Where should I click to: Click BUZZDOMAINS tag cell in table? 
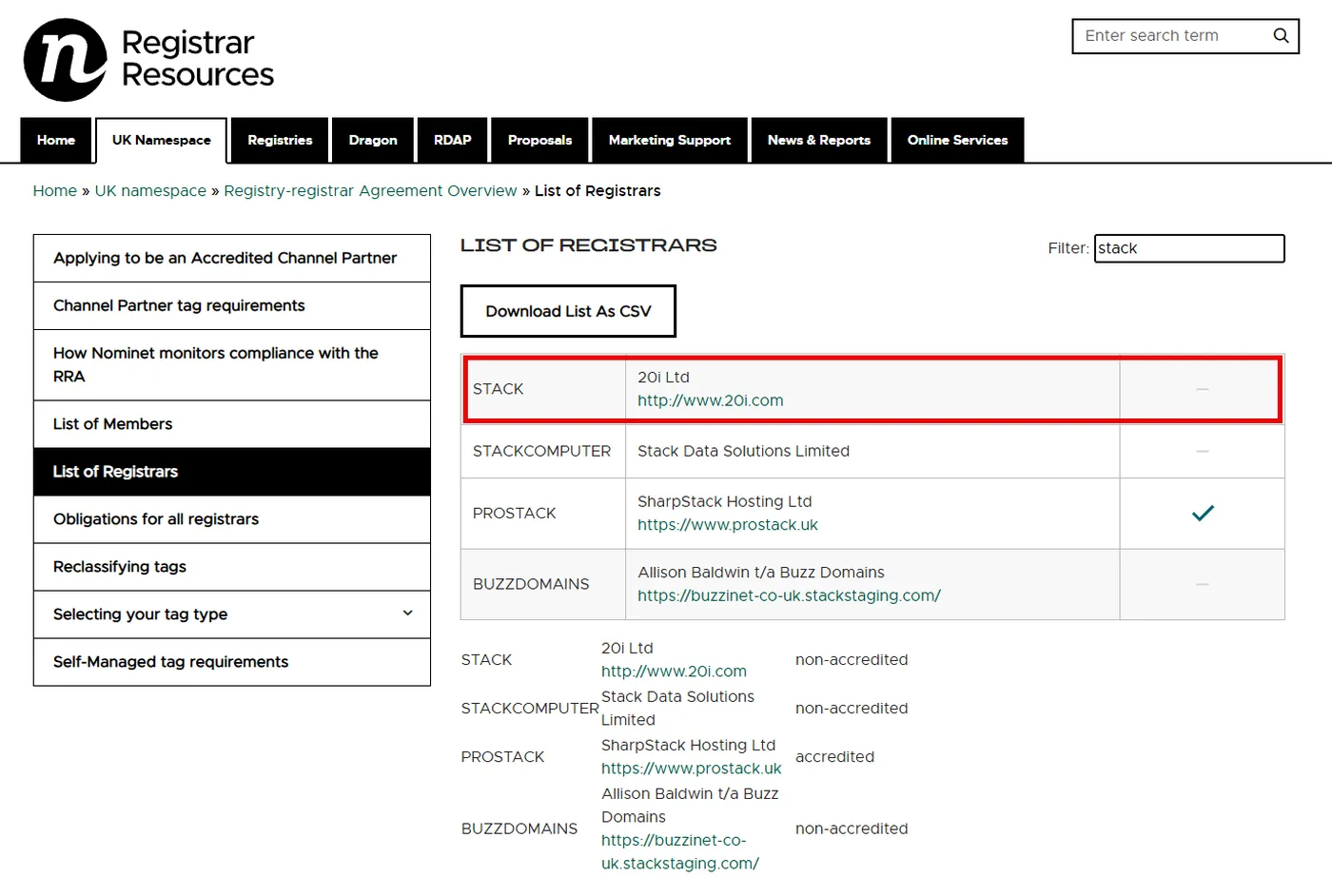point(543,584)
